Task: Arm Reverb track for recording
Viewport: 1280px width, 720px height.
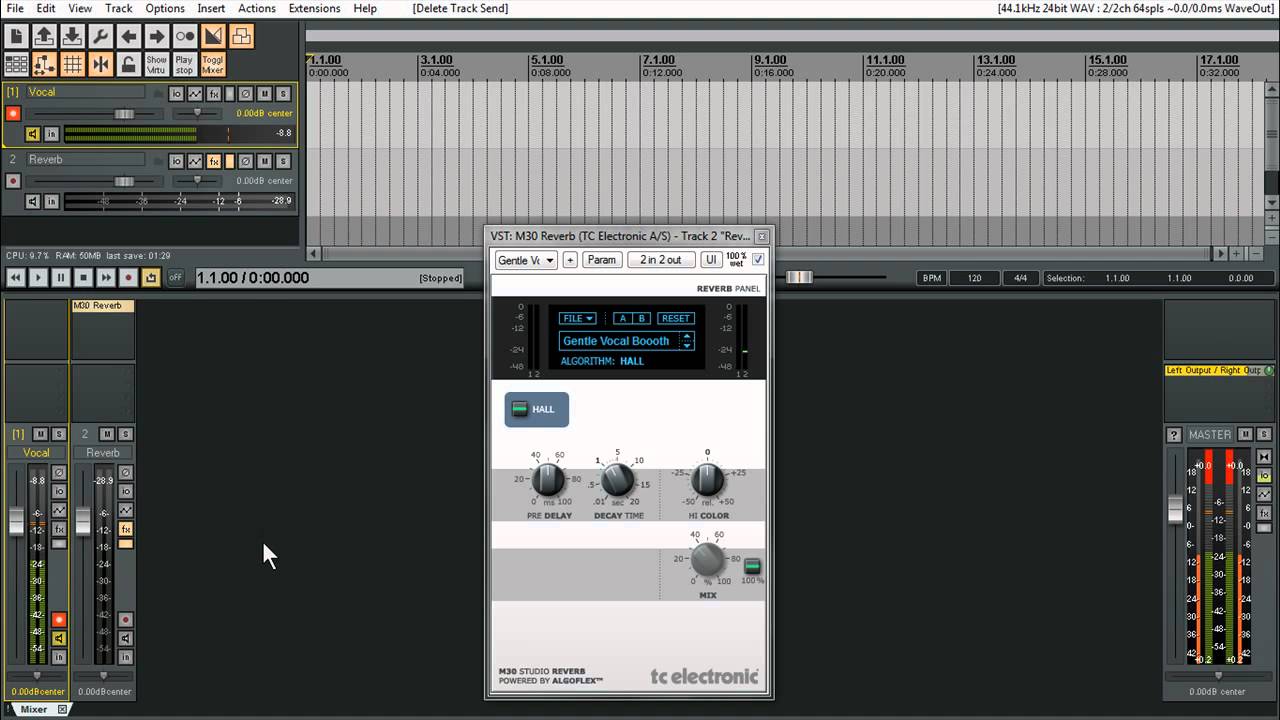Action: 13,181
